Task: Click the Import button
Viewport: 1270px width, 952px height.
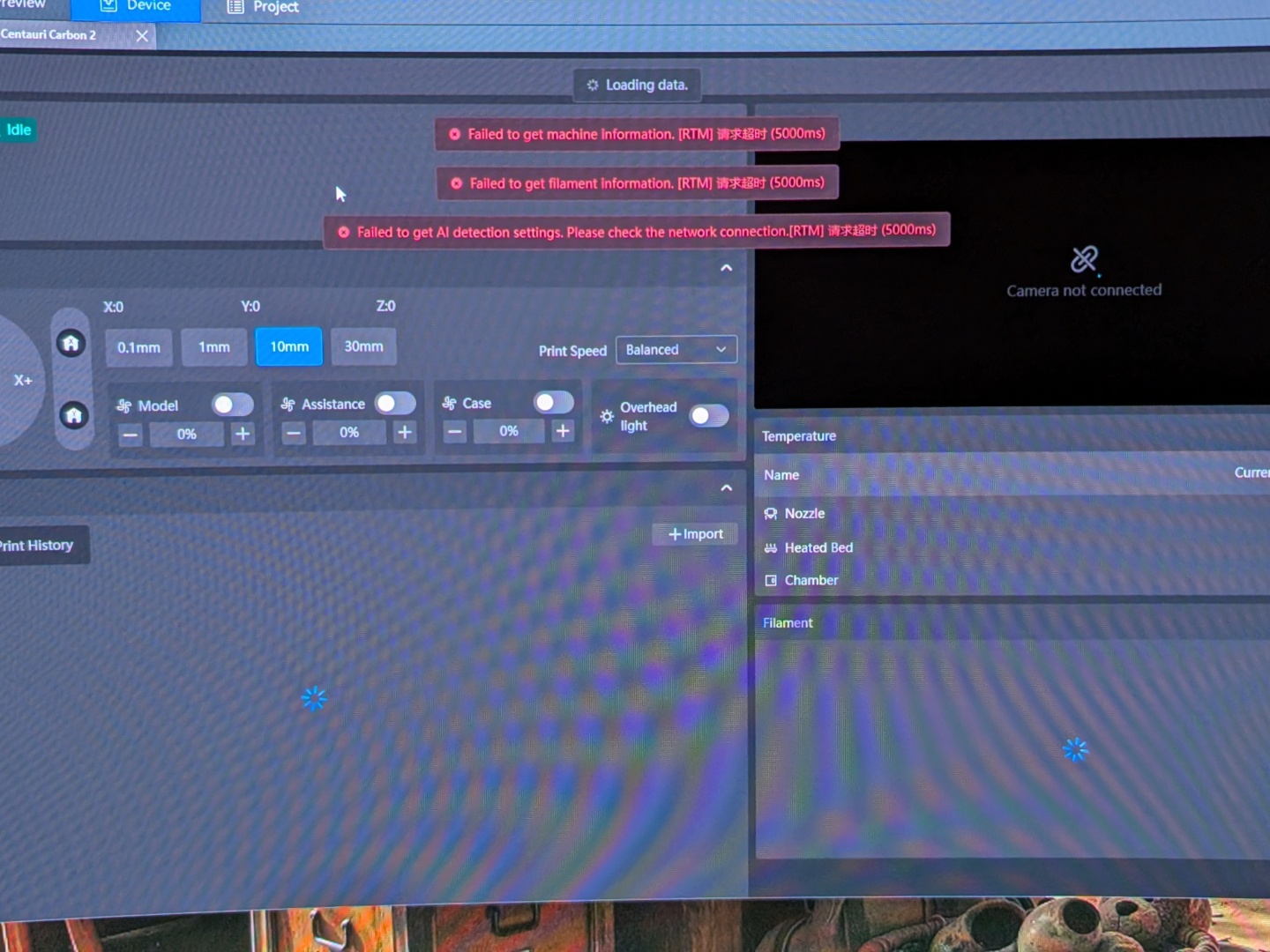Action: click(x=695, y=534)
